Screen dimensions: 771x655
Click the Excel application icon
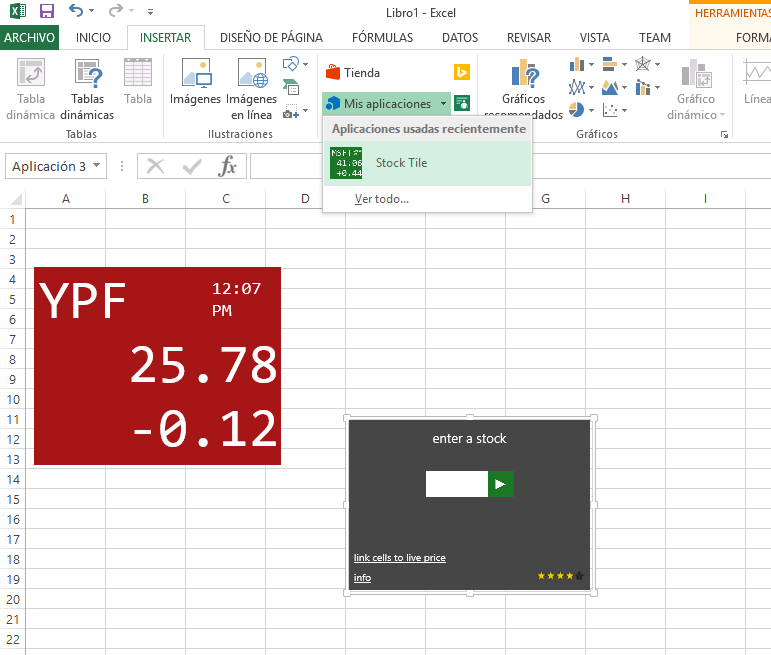(18, 11)
